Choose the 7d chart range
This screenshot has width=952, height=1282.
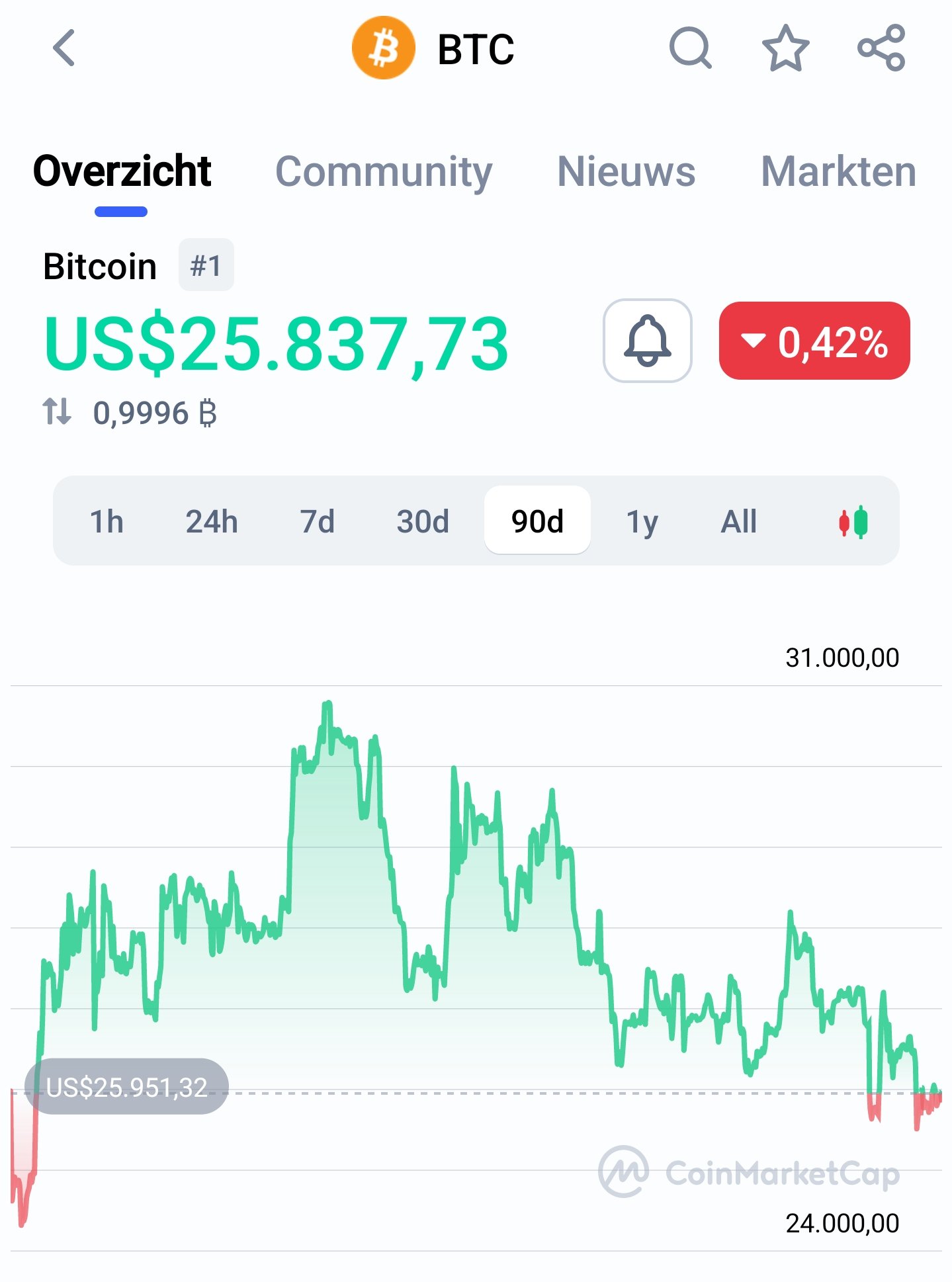tap(317, 521)
